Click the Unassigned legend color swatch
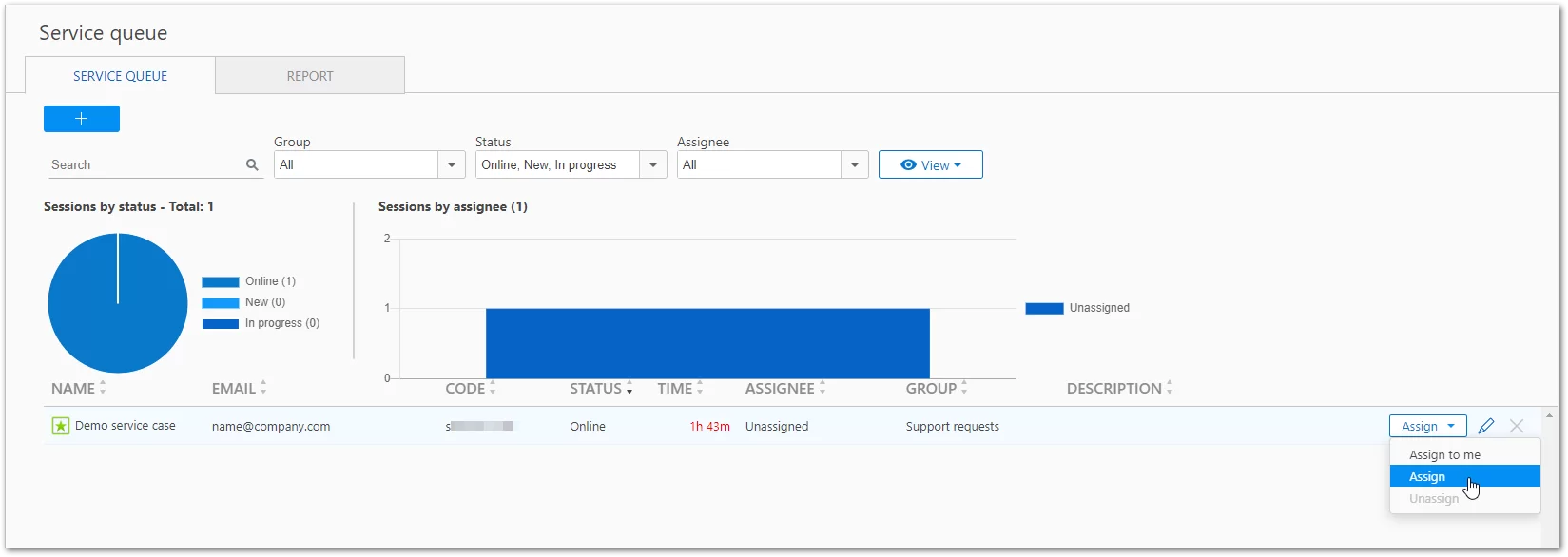 point(1043,308)
